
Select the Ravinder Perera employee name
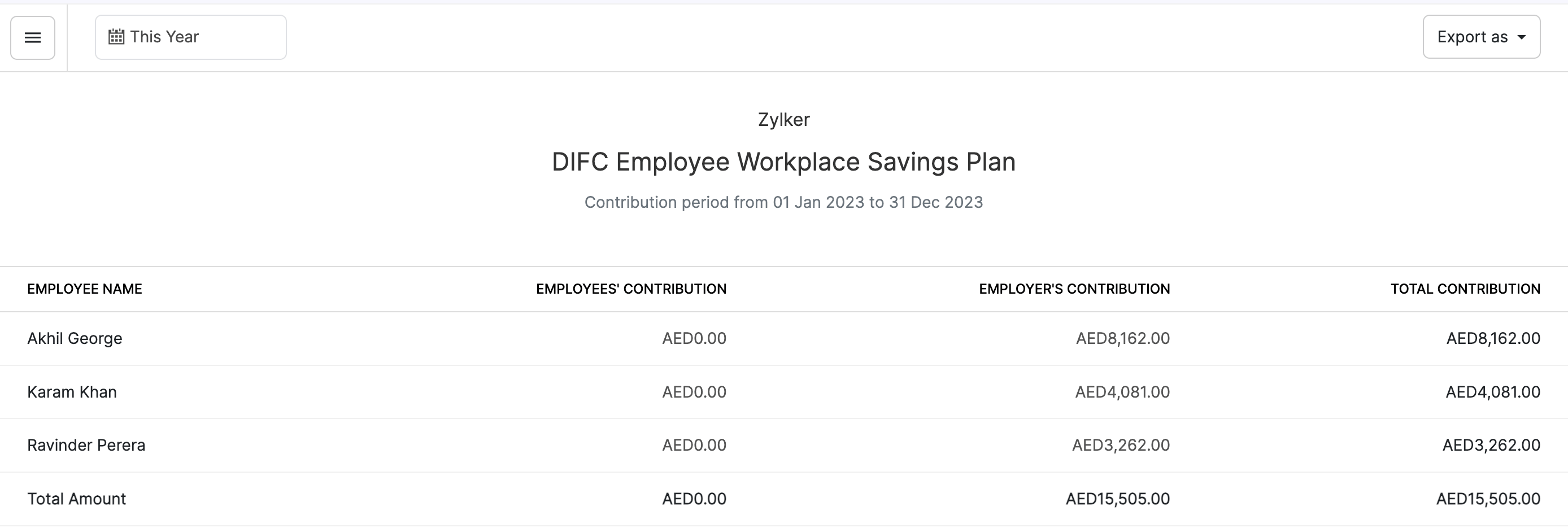(86, 446)
